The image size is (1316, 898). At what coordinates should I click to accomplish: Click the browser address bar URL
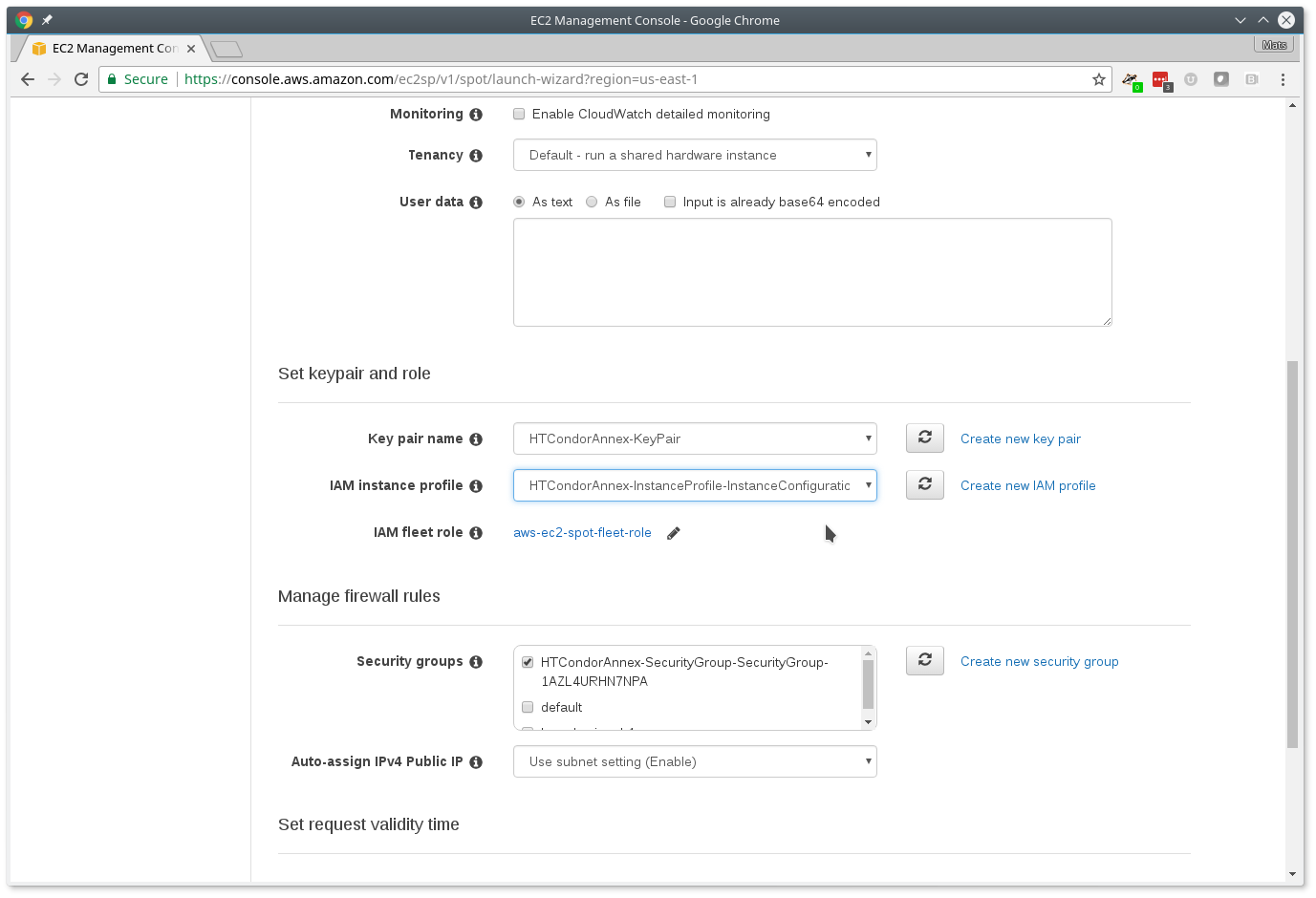[441, 79]
